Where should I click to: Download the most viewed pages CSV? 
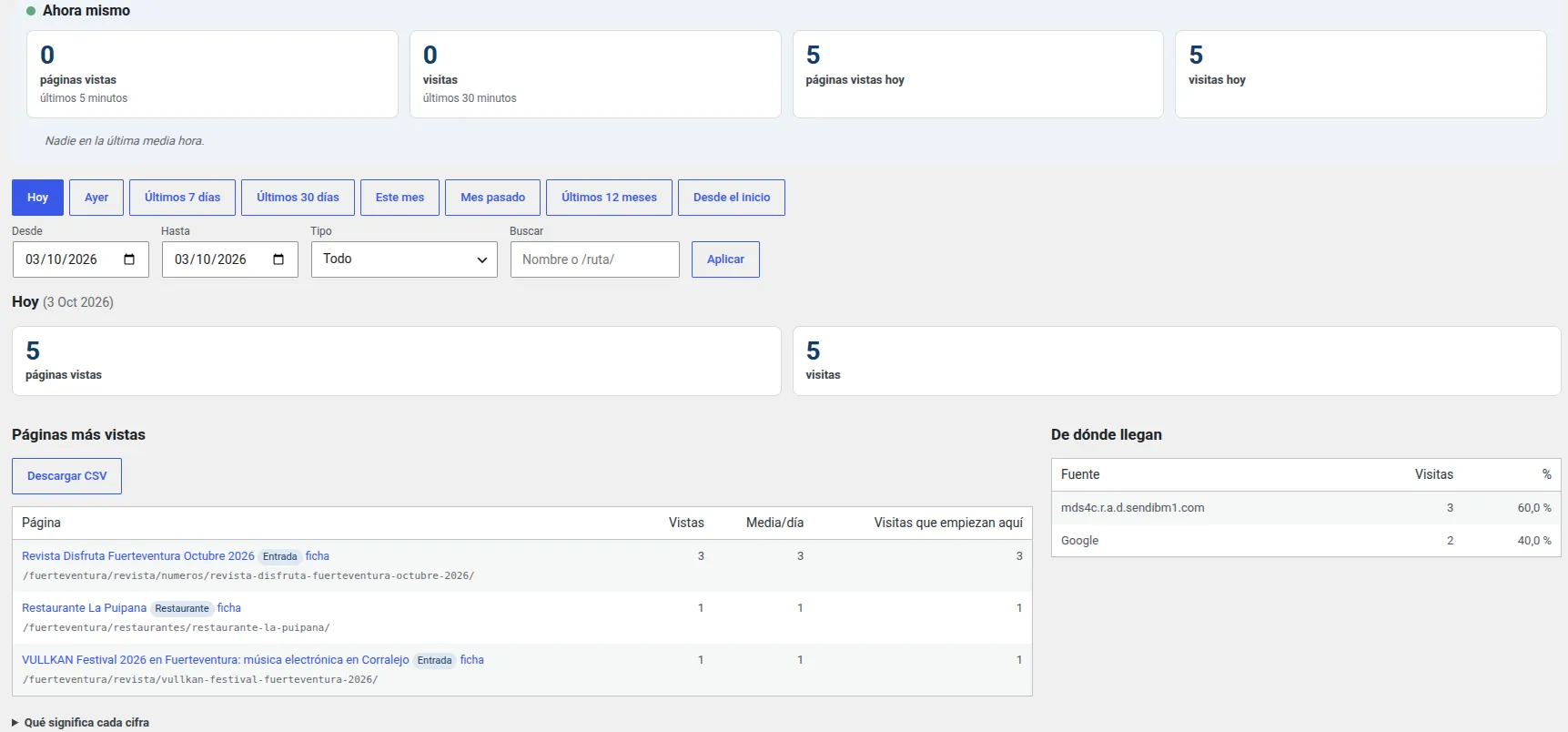click(66, 476)
